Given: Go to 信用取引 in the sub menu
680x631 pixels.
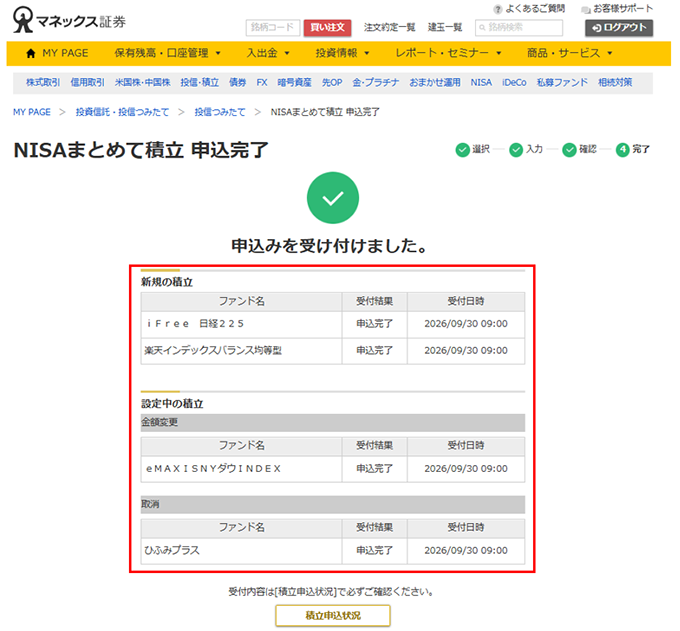Looking at the screenshot, I should click(88, 82).
